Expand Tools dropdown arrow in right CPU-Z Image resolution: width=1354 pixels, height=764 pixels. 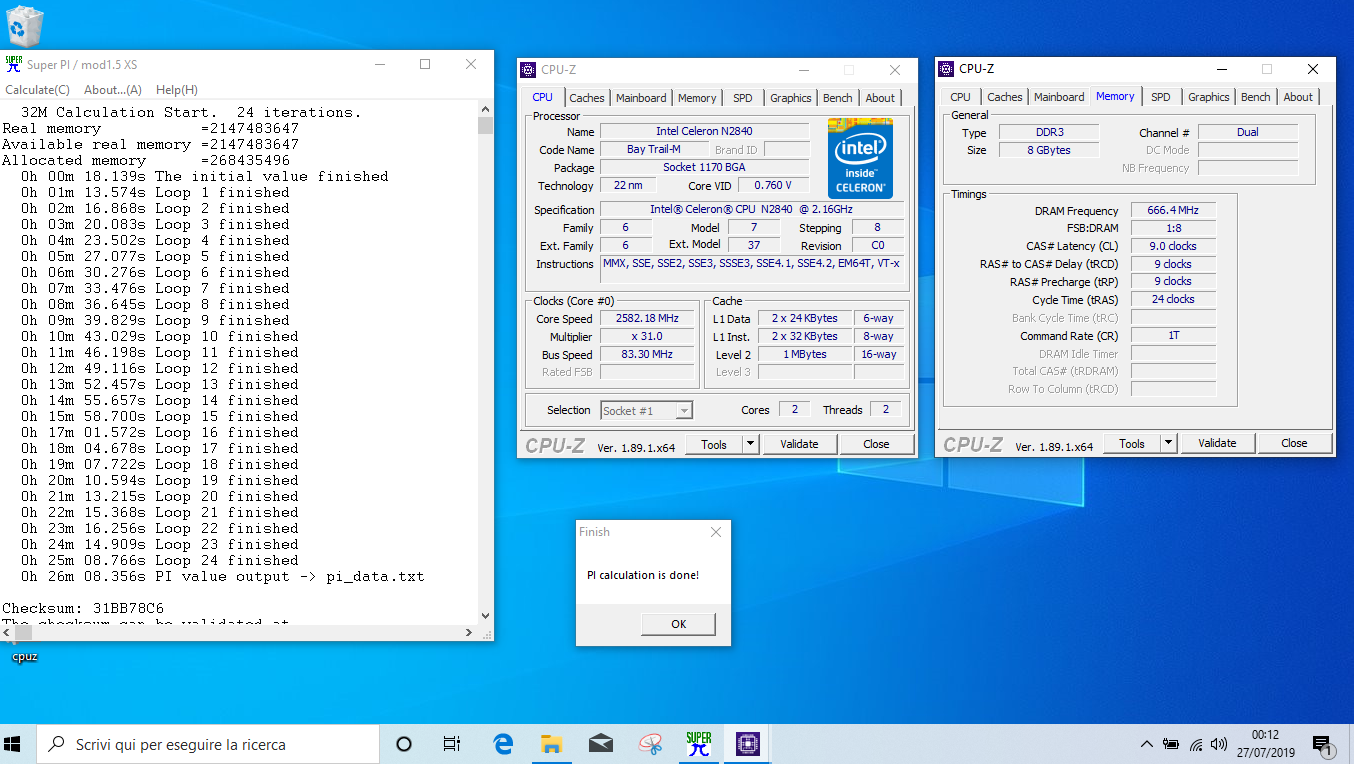coord(1168,443)
